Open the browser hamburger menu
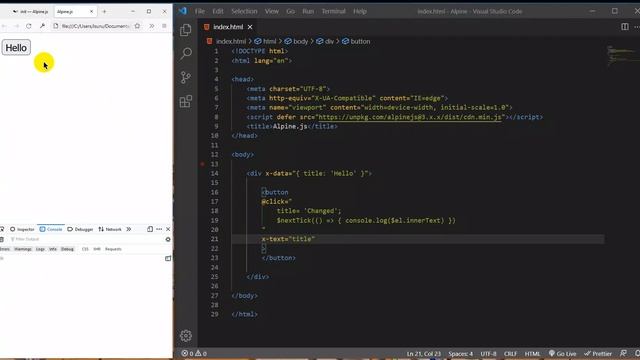Image resolution: width=640 pixels, height=360 pixels. click(x=164, y=26)
